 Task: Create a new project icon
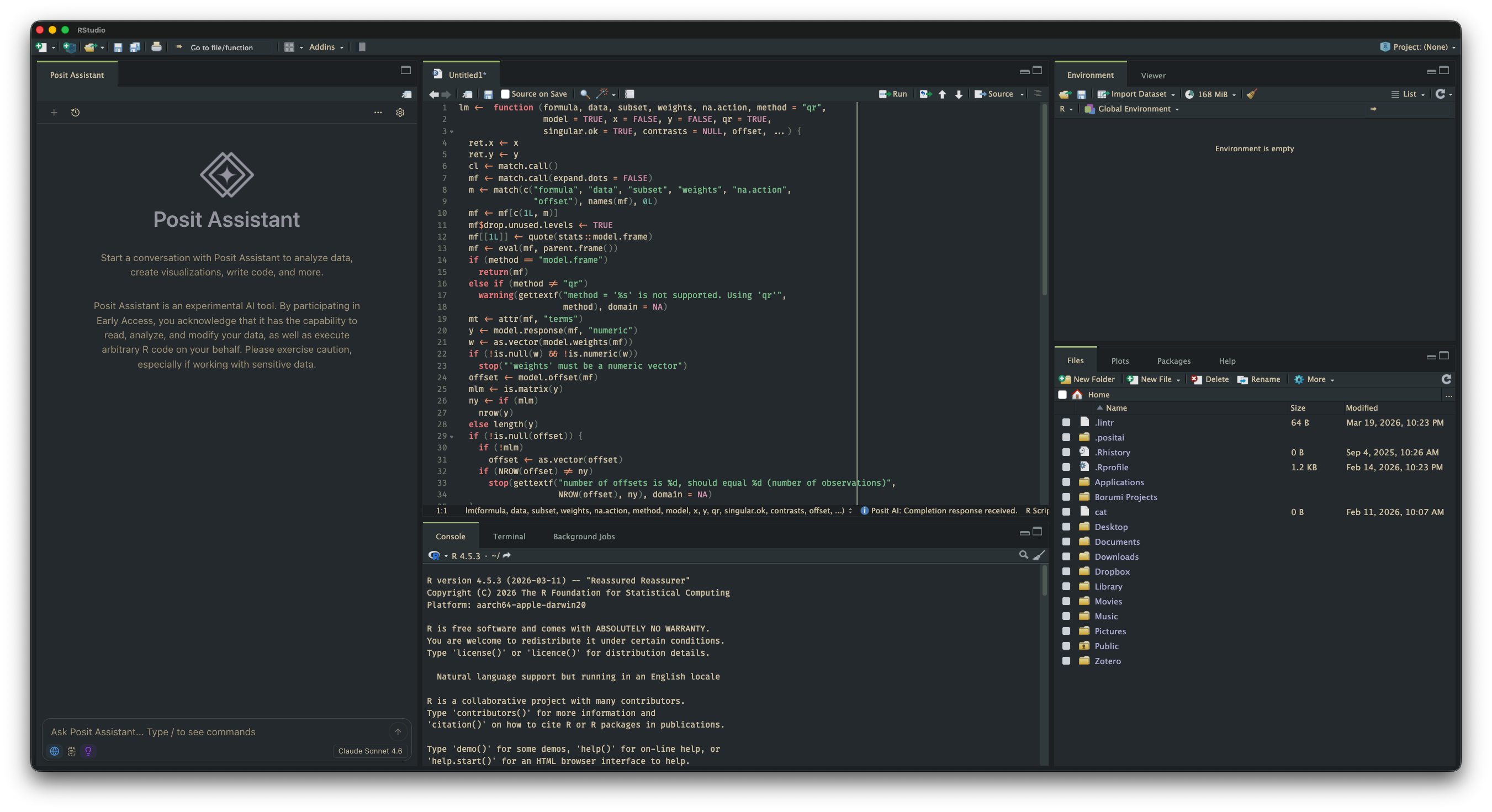click(x=70, y=47)
